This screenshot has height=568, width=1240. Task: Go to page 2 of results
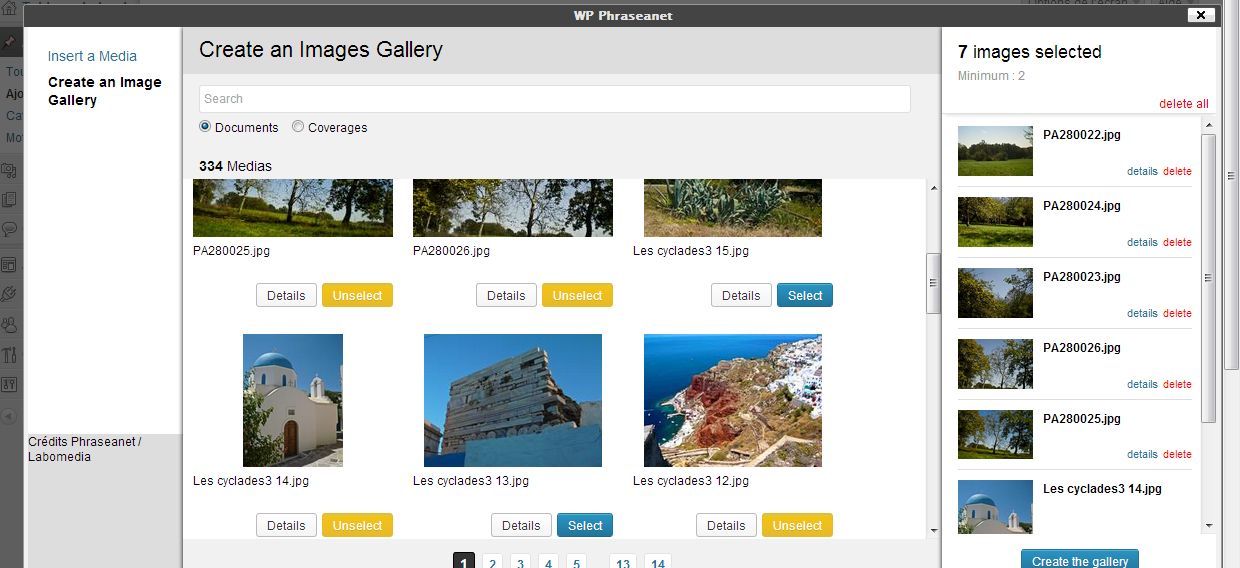(x=492, y=563)
